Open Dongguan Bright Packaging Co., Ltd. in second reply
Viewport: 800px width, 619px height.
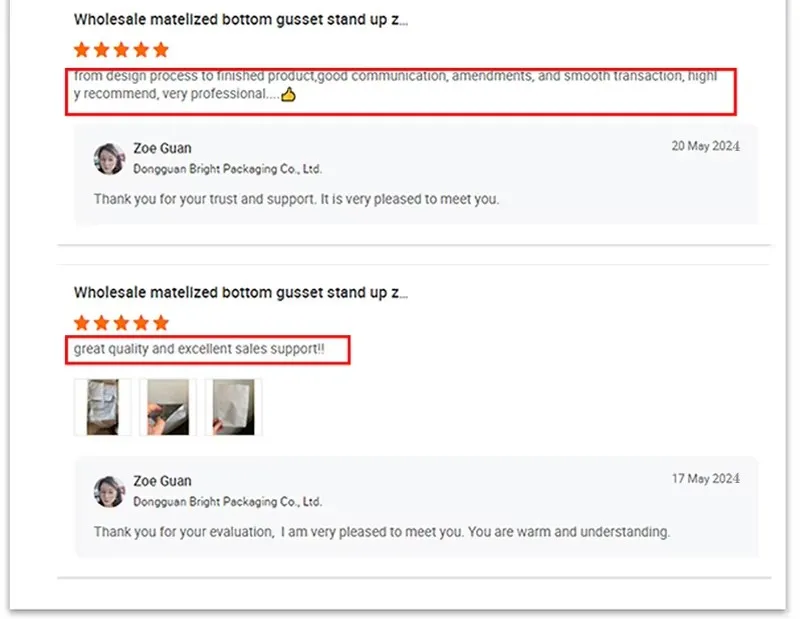pos(228,502)
